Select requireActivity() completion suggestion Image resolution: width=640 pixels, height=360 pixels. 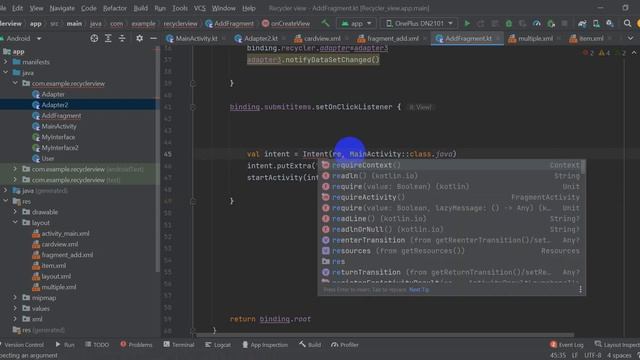coord(451,198)
